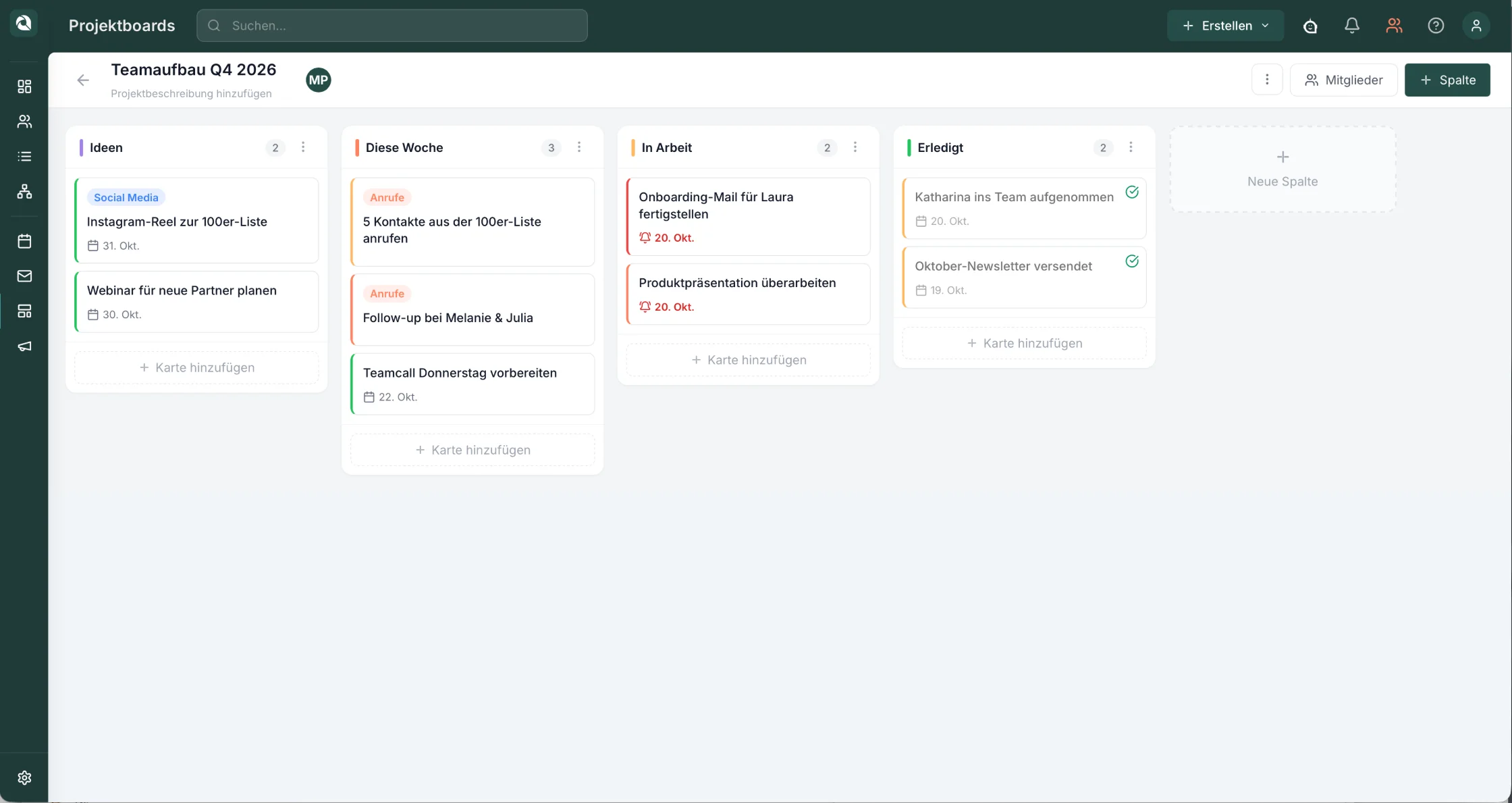This screenshot has width=1512, height=803.
Task: Click the Spalte button to add column
Action: tap(1447, 80)
